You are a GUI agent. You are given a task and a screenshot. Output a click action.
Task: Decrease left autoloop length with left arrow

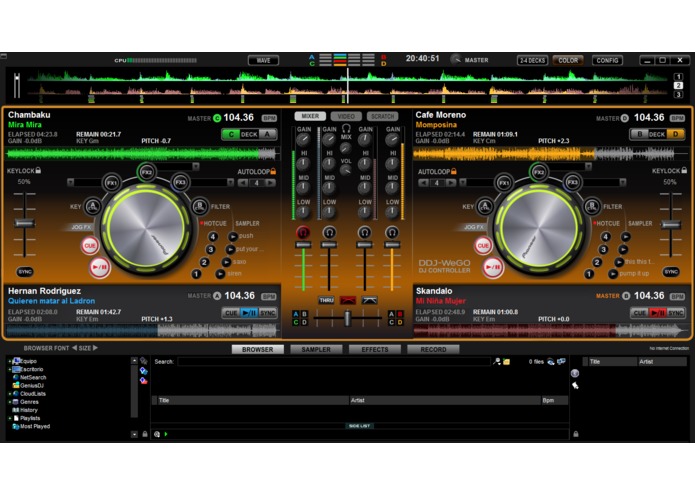coord(243,183)
